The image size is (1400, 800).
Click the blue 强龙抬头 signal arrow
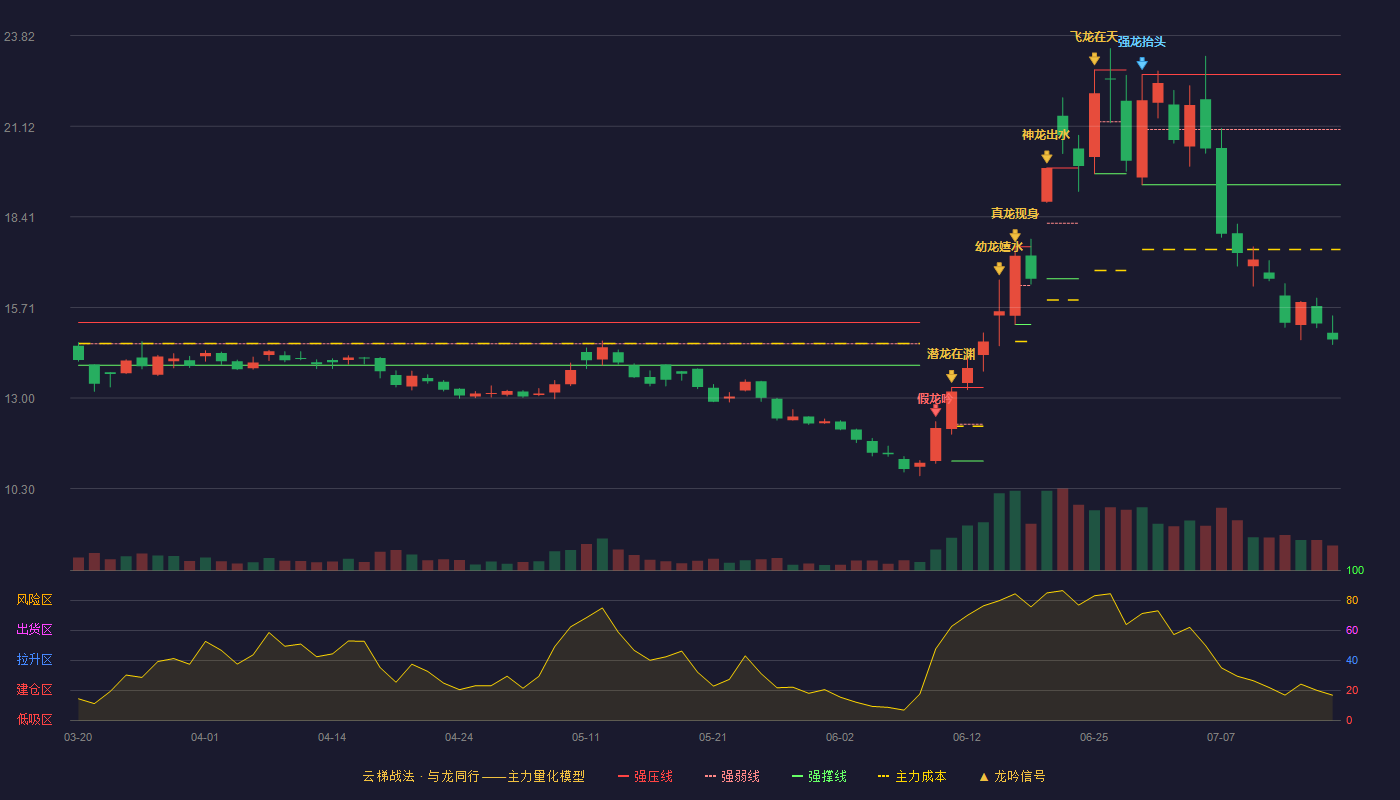(1142, 64)
